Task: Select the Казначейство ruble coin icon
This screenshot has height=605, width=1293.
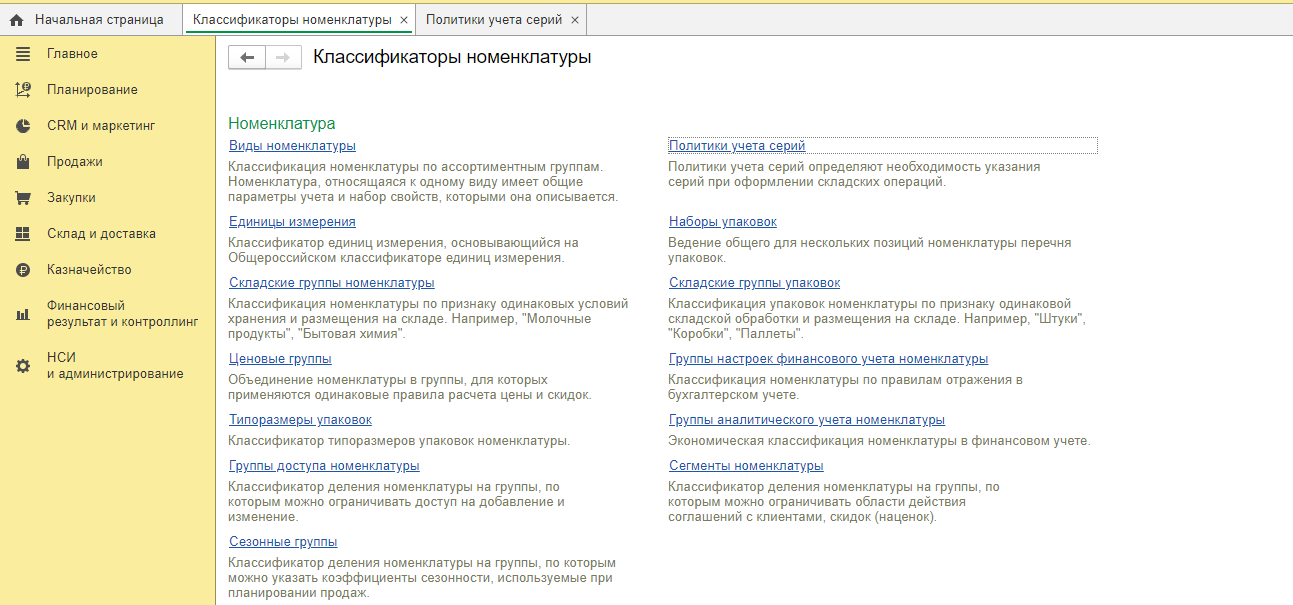Action: pos(23,270)
